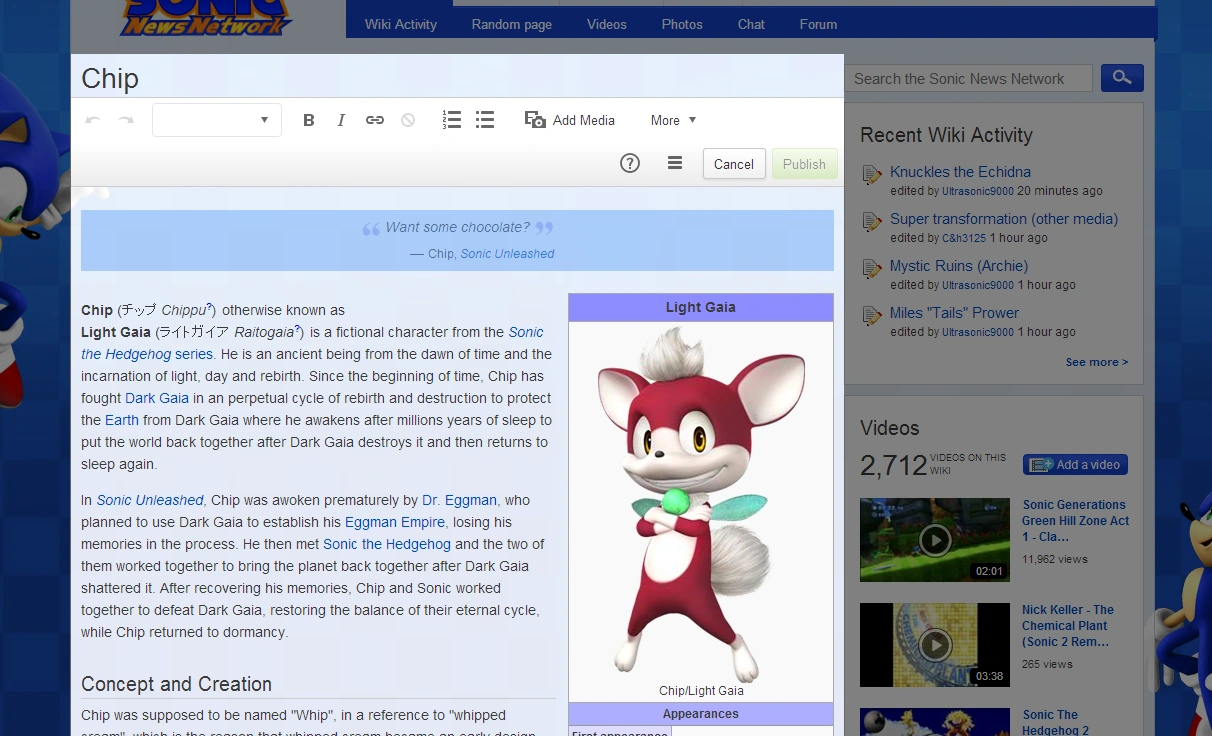Open the paragraph format dropdown
This screenshot has height=736, width=1212.
[217, 120]
